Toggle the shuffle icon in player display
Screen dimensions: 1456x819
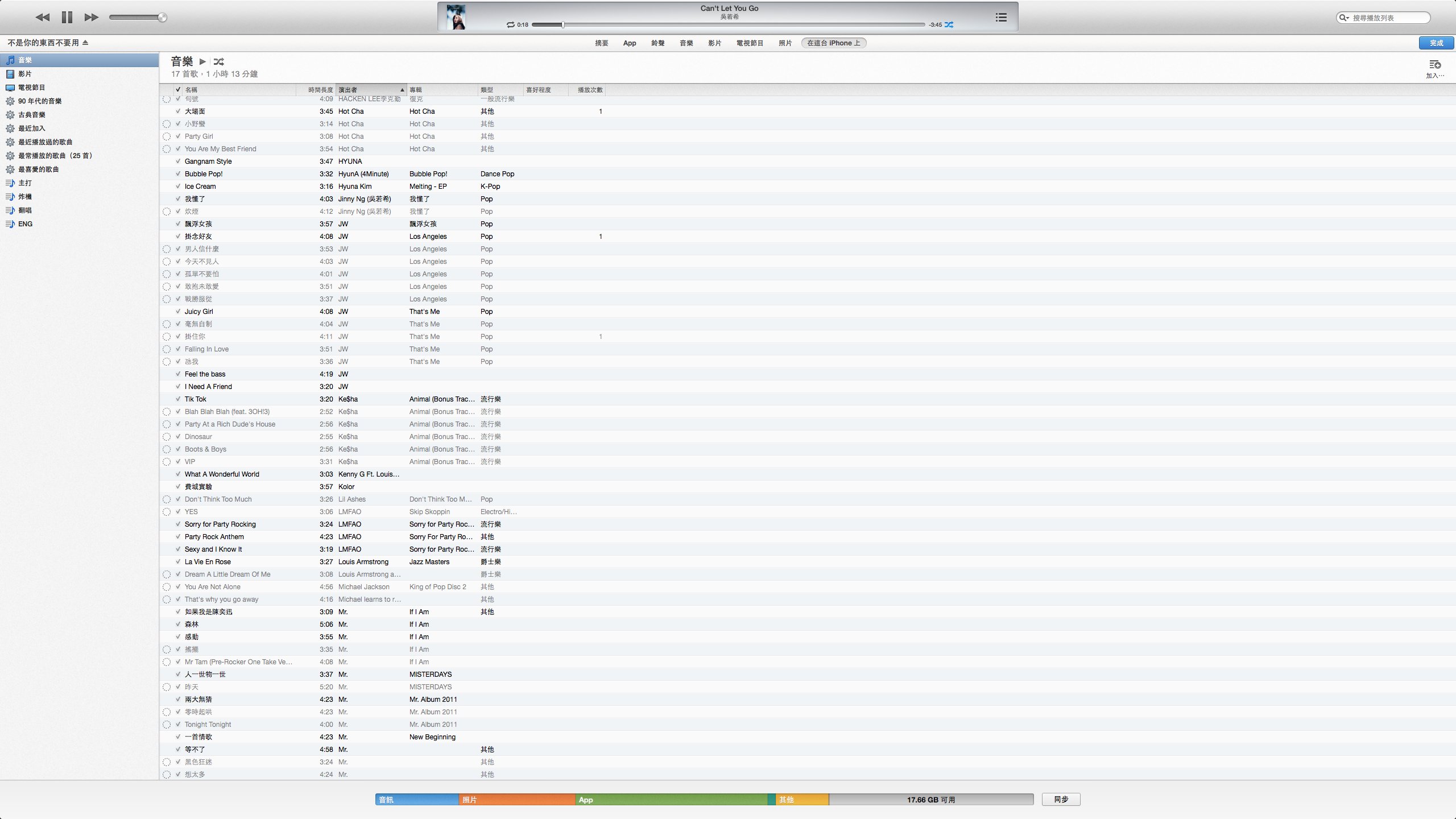[949, 25]
